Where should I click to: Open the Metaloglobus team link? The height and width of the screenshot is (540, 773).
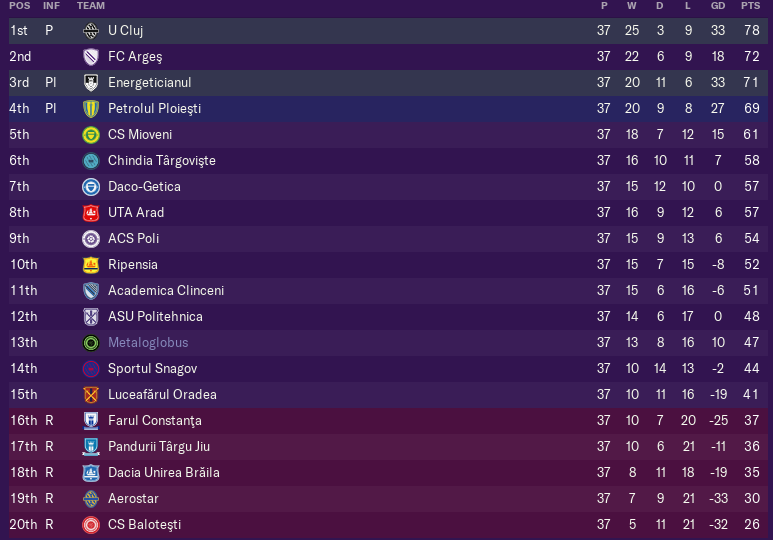[148, 342]
